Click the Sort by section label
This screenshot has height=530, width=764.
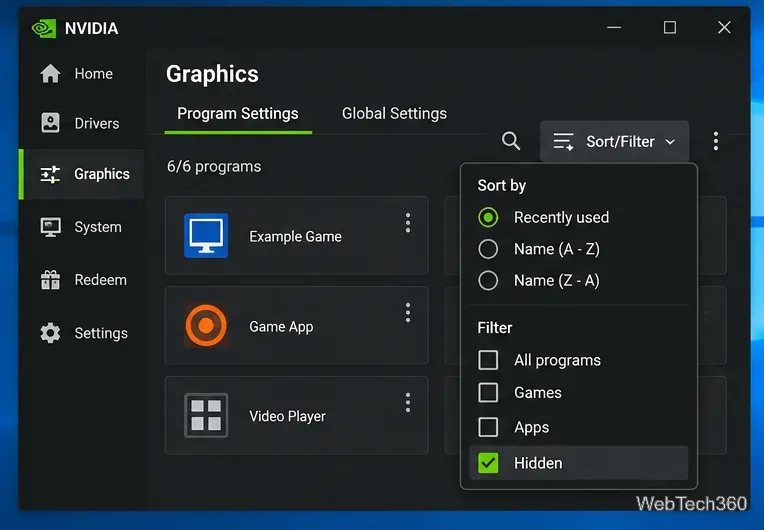(x=501, y=186)
